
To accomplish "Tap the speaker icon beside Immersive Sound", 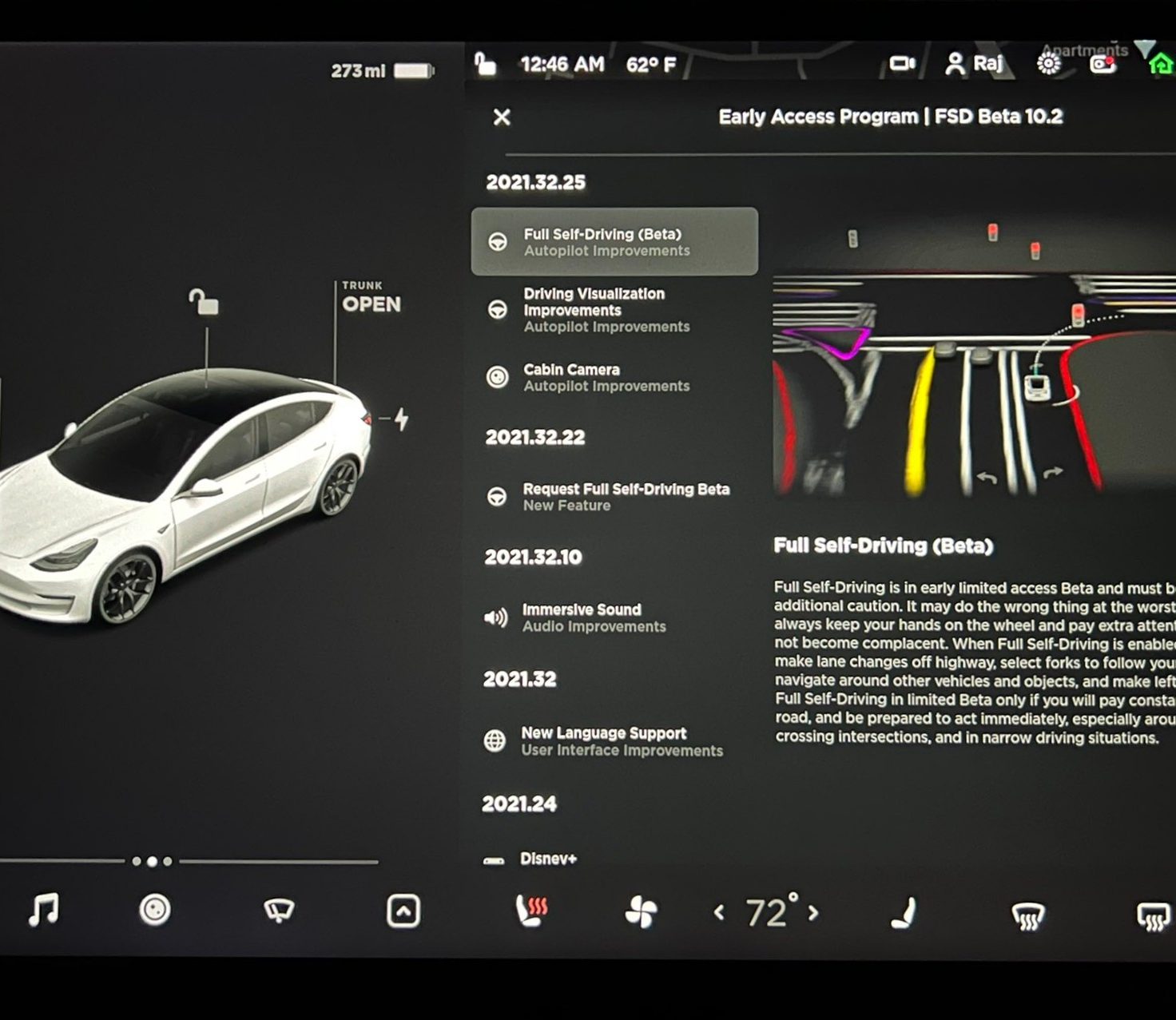I will pos(495,617).
